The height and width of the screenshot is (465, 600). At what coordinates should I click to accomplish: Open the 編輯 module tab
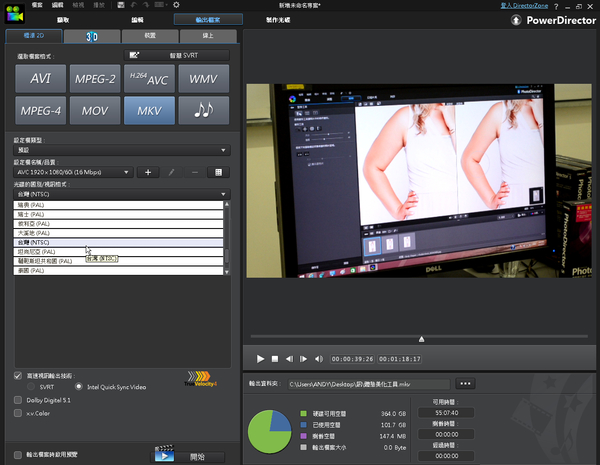(137, 19)
